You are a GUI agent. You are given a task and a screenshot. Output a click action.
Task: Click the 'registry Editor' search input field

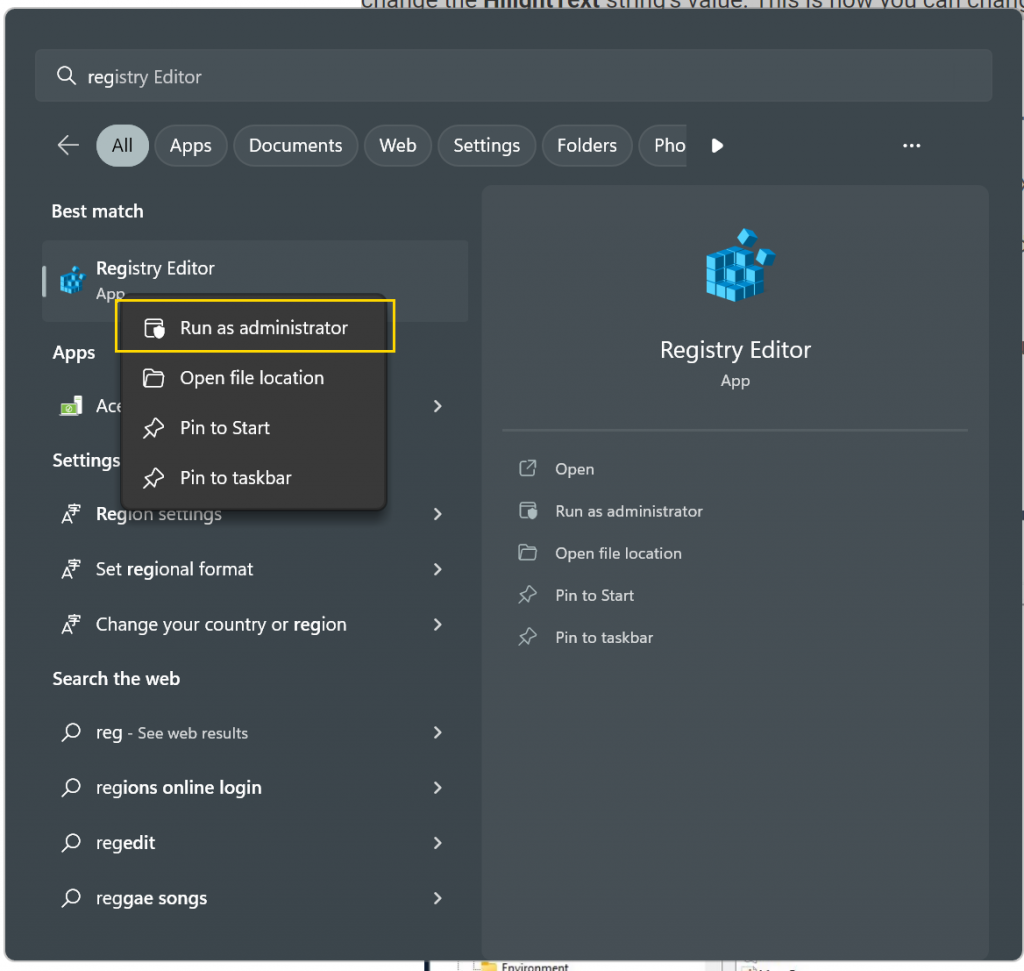pyautogui.click(x=513, y=76)
